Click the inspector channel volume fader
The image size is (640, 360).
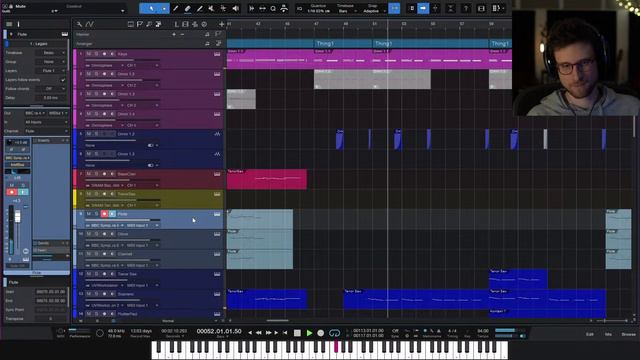pos(18,216)
